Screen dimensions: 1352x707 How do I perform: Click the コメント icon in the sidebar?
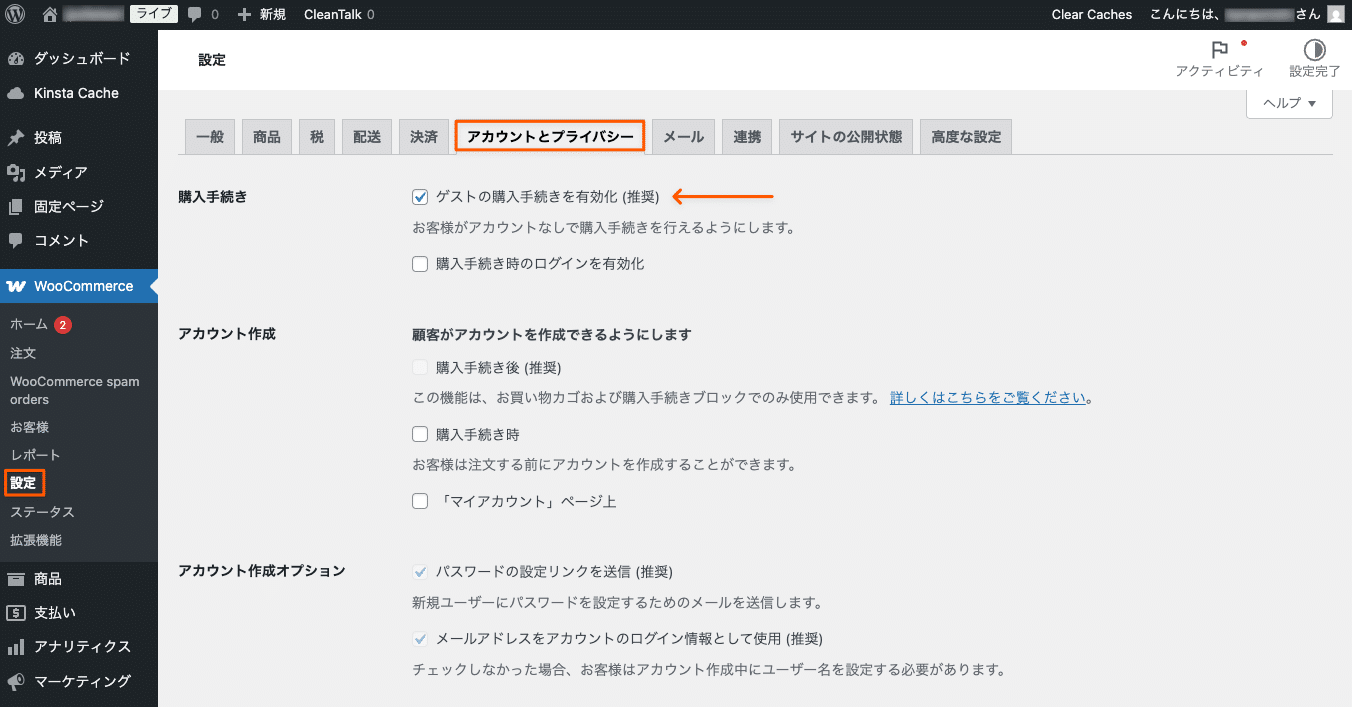(18, 240)
